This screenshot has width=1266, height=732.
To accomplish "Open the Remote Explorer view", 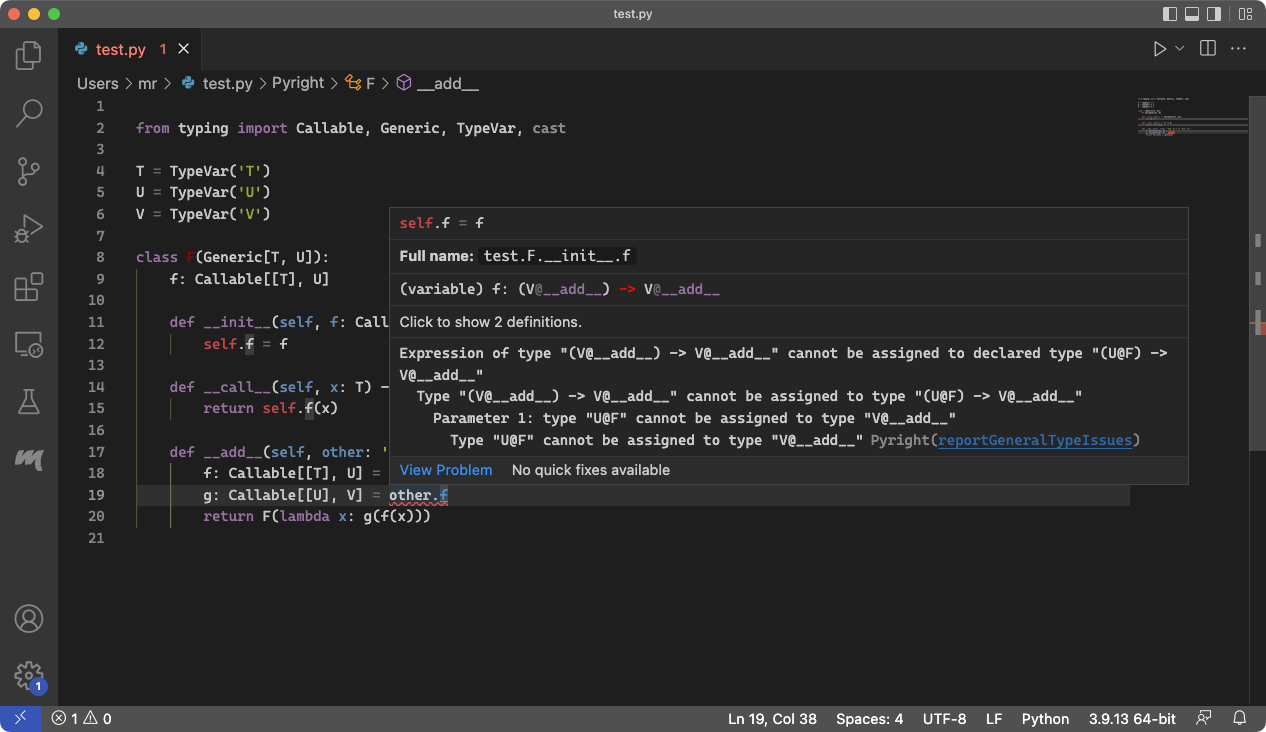I will pyautogui.click(x=29, y=344).
